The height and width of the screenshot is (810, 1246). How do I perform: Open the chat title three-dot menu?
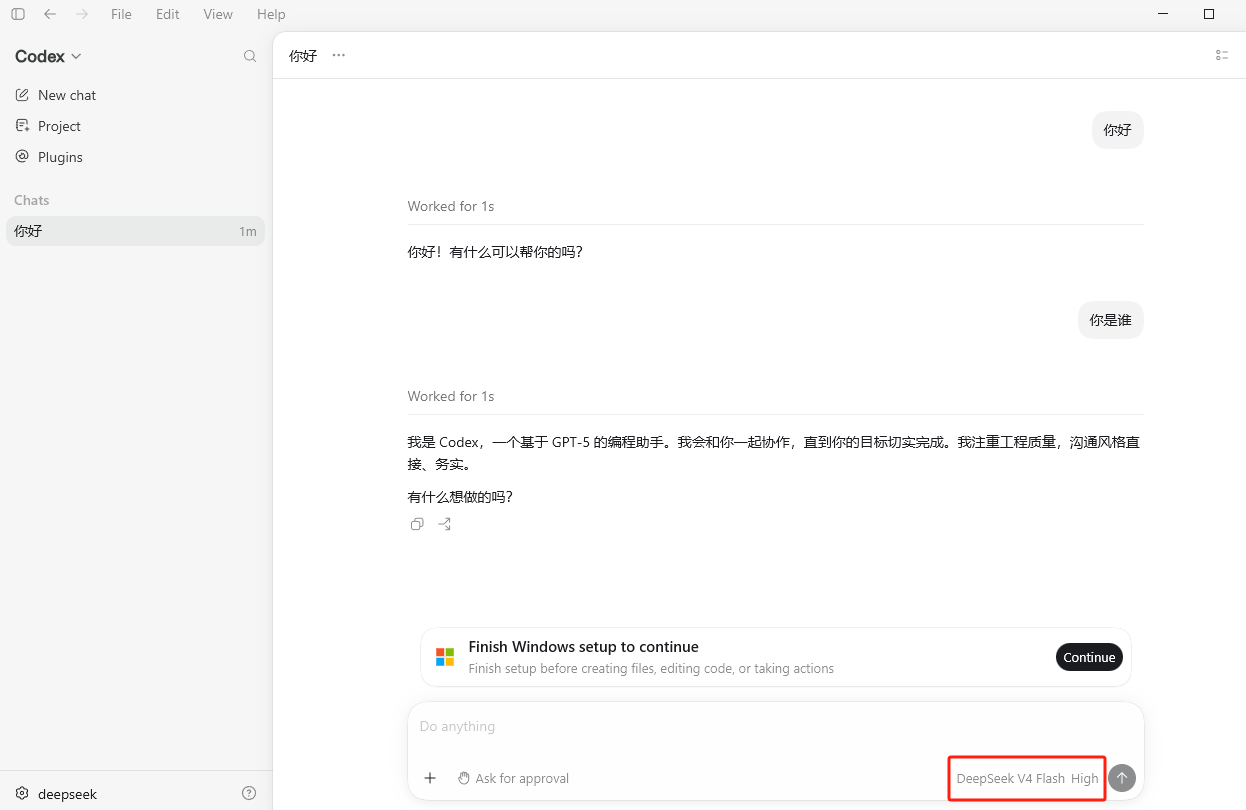click(339, 55)
